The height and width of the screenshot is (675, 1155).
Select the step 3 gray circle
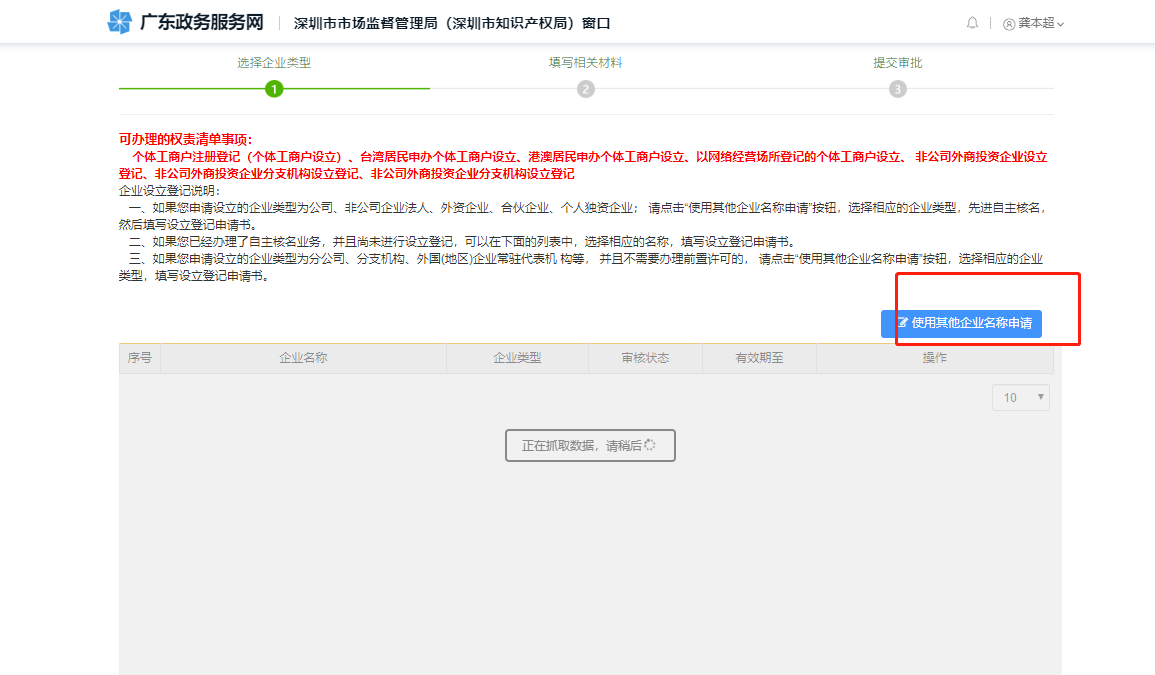(x=898, y=89)
